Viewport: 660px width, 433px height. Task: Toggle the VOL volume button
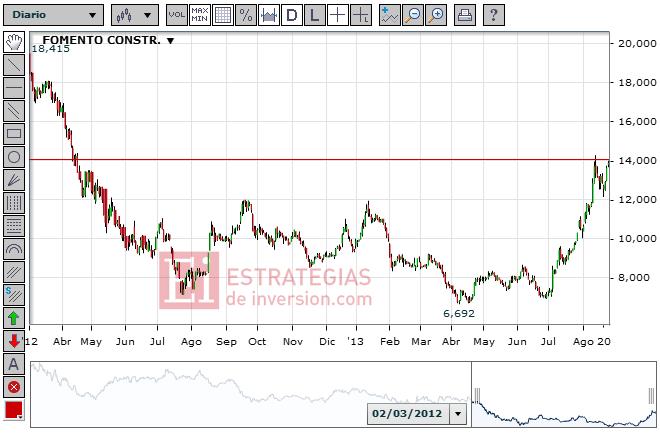click(176, 15)
